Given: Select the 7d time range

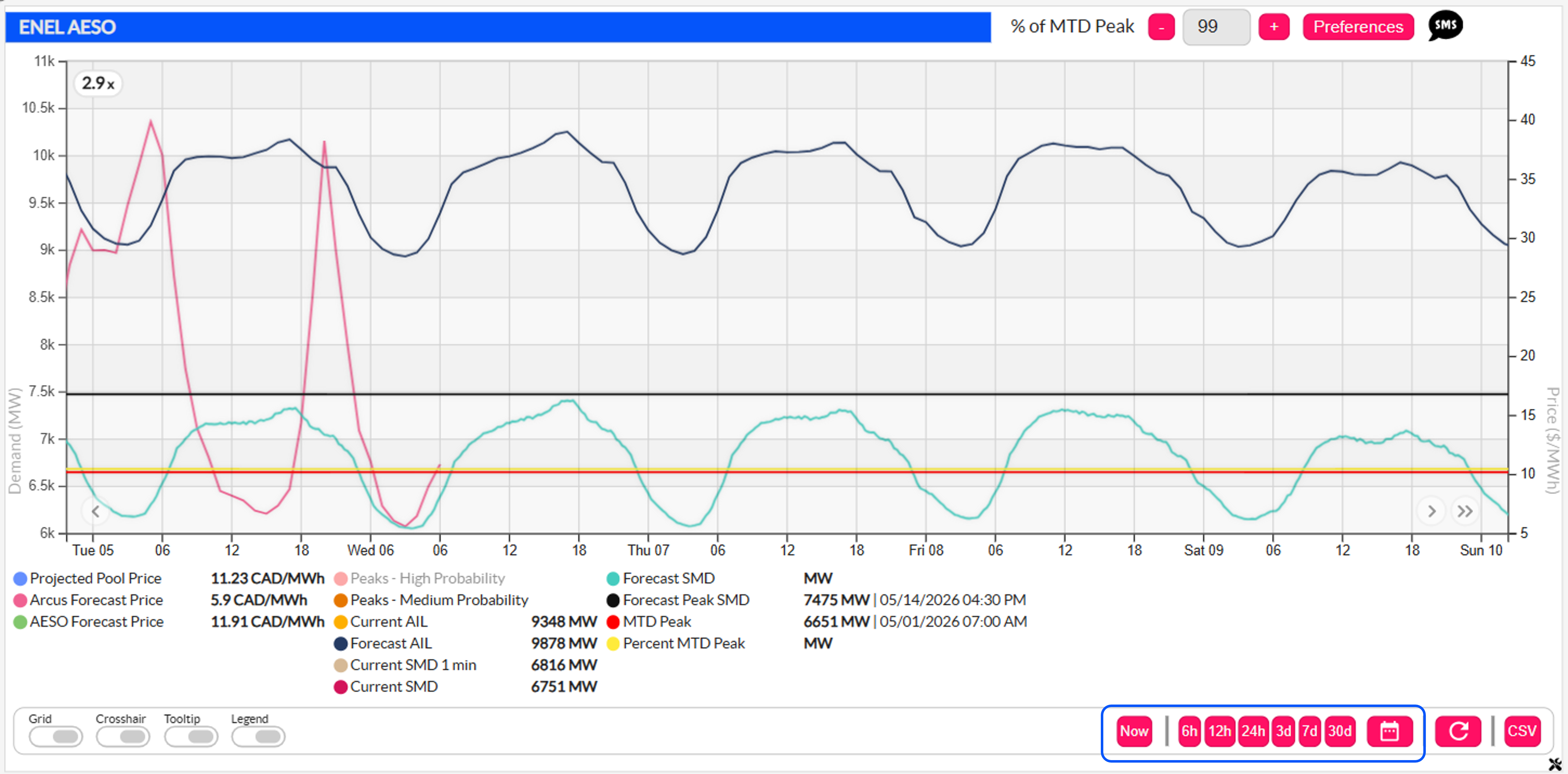Looking at the screenshot, I should click(1310, 731).
